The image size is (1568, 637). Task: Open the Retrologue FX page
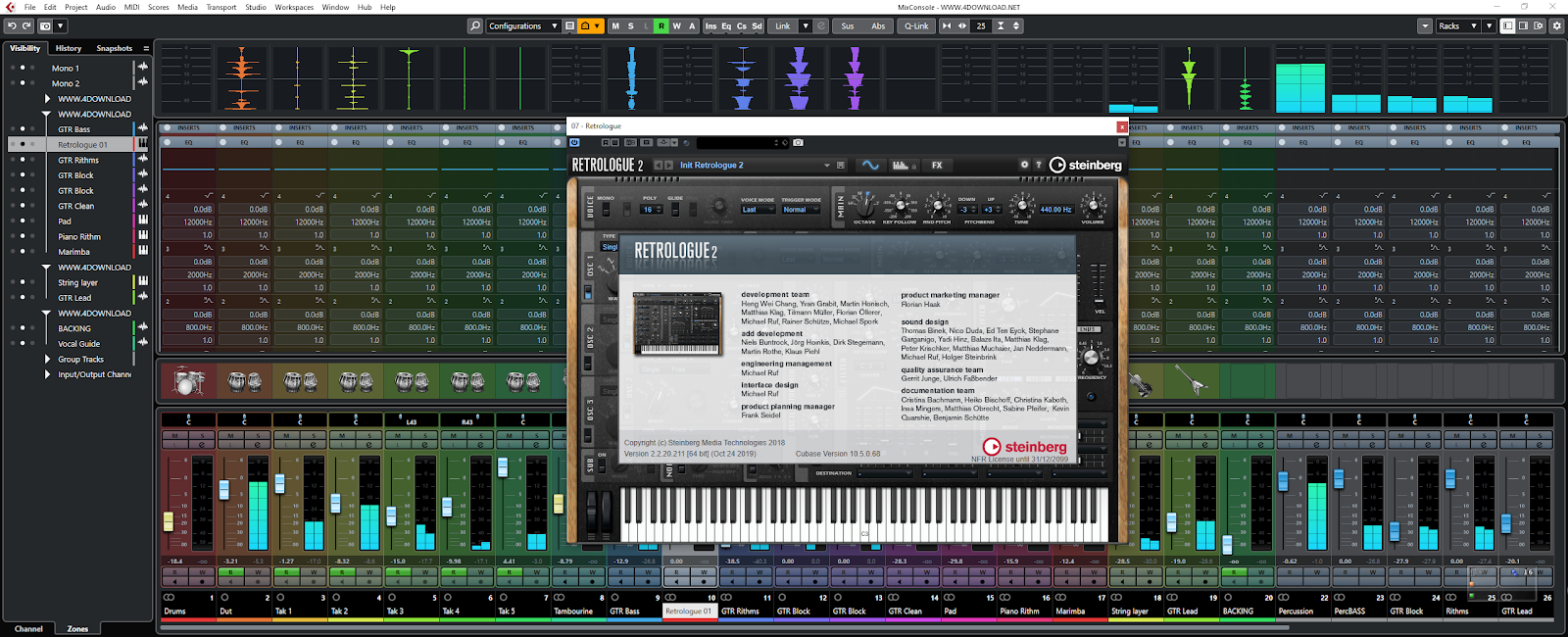(937, 166)
